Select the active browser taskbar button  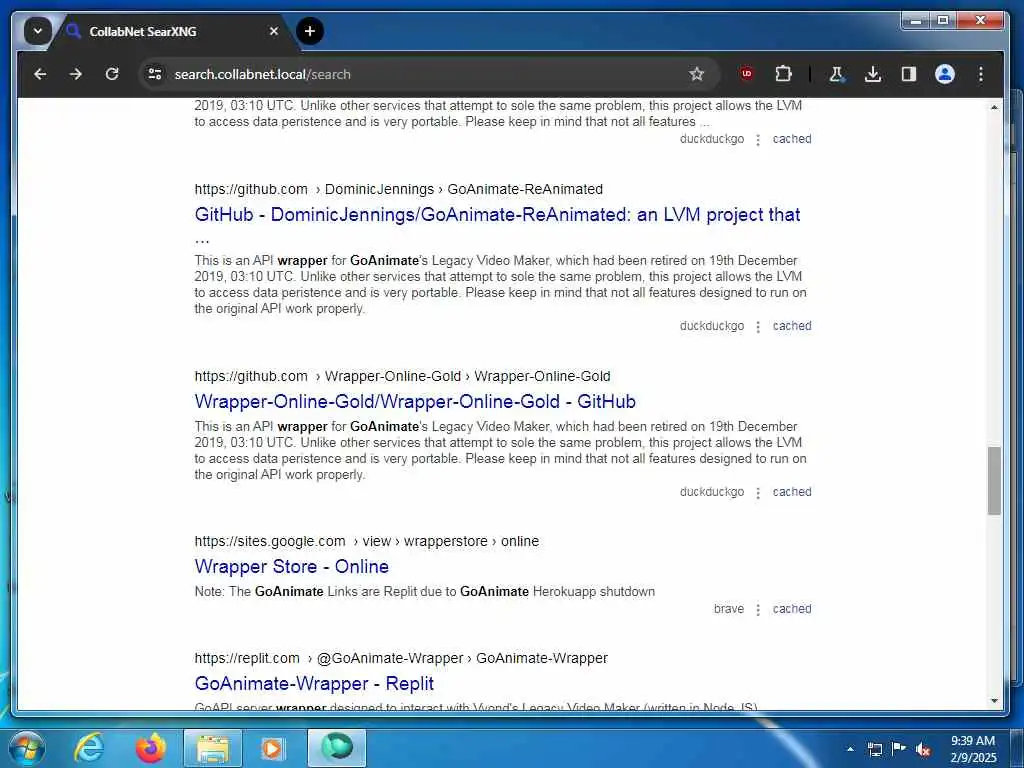(337, 748)
